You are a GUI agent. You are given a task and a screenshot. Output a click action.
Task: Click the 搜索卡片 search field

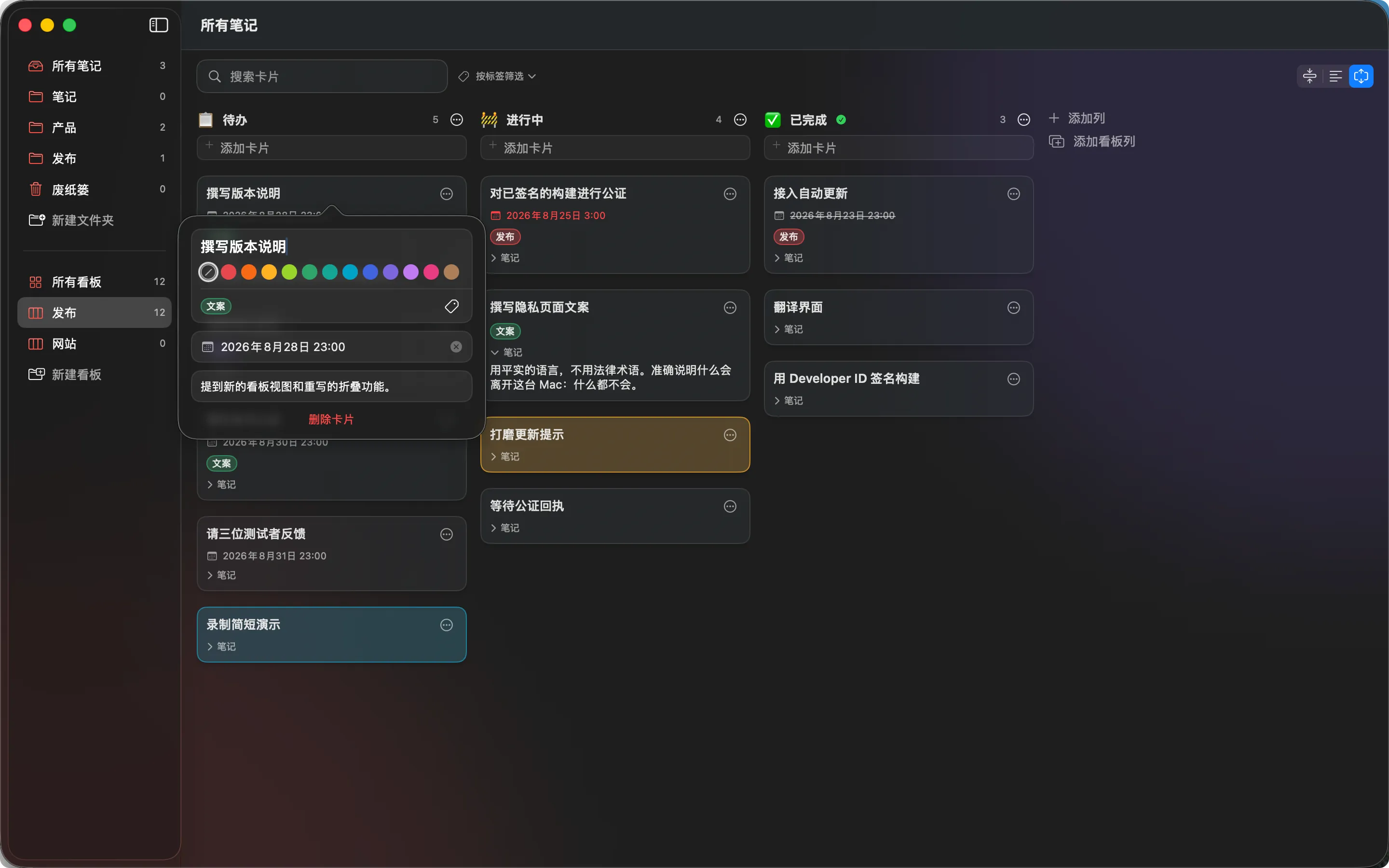(322, 76)
